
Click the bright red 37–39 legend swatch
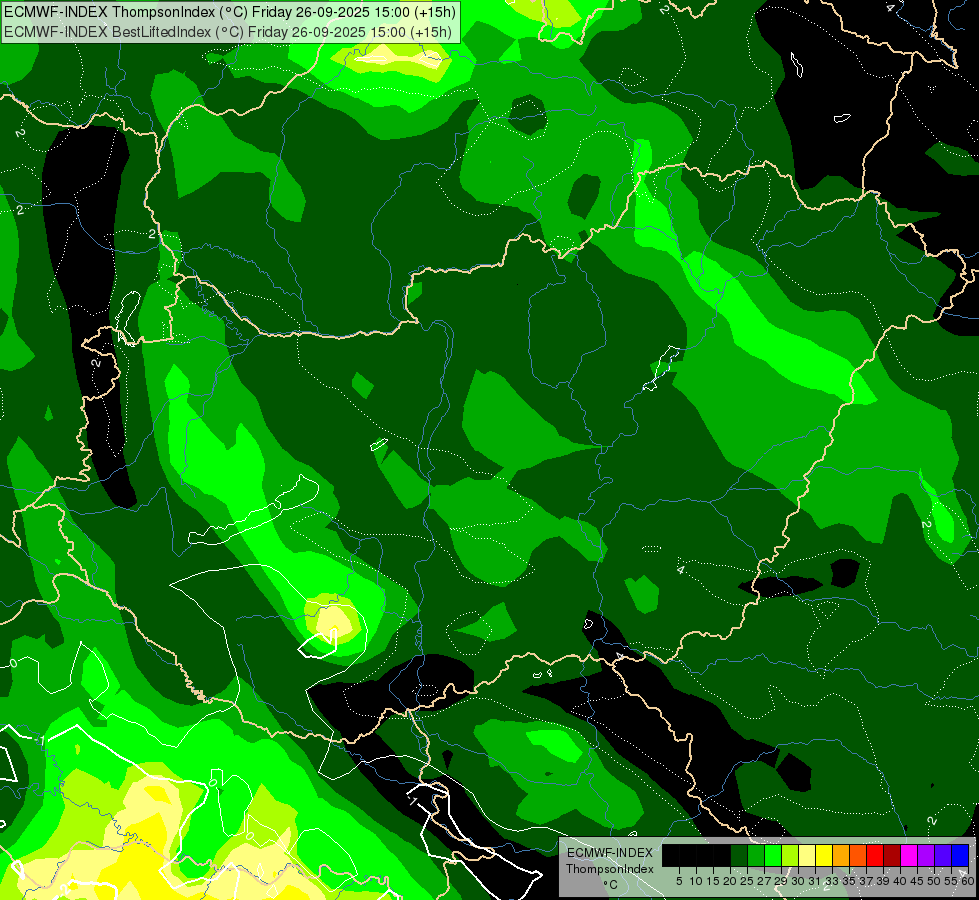pyautogui.click(x=875, y=855)
